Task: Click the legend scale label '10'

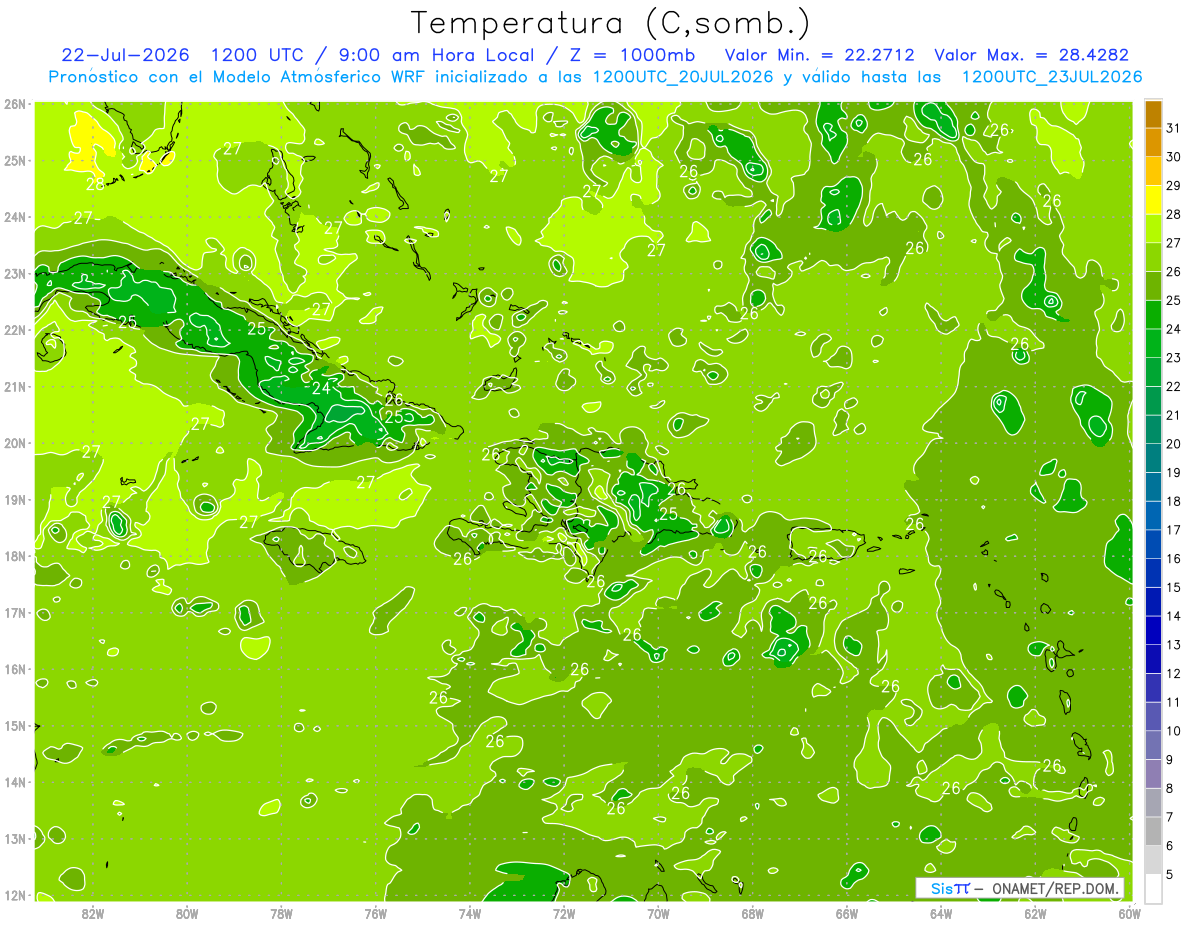Action: (1174, 731)
